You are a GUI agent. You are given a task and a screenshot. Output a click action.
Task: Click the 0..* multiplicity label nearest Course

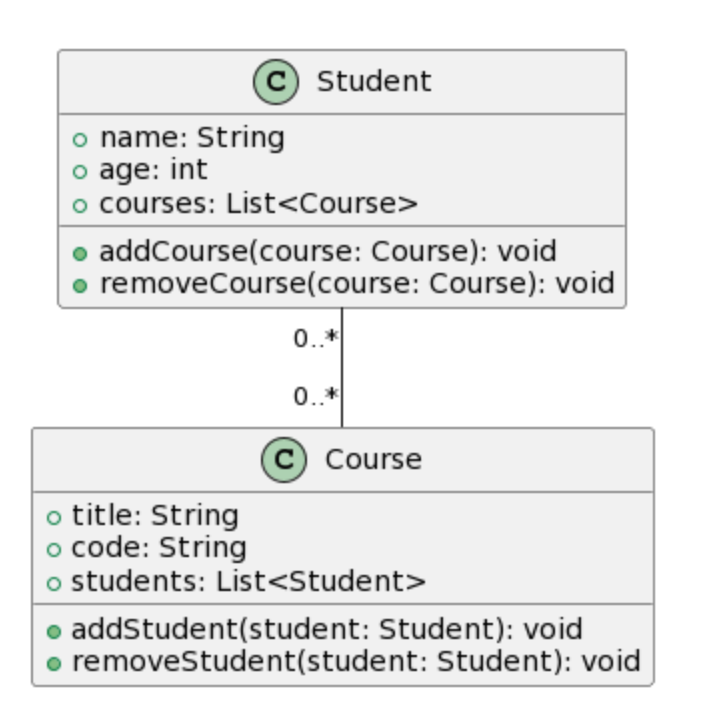pyautogui.click(x=315, y=397)
